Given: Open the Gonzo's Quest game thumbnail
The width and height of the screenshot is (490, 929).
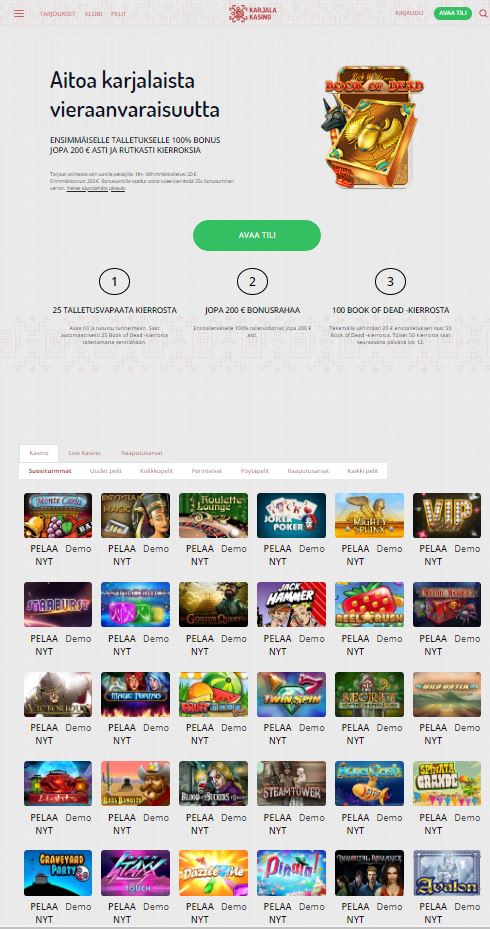Looking at the screenshot, I should point(213,604).
